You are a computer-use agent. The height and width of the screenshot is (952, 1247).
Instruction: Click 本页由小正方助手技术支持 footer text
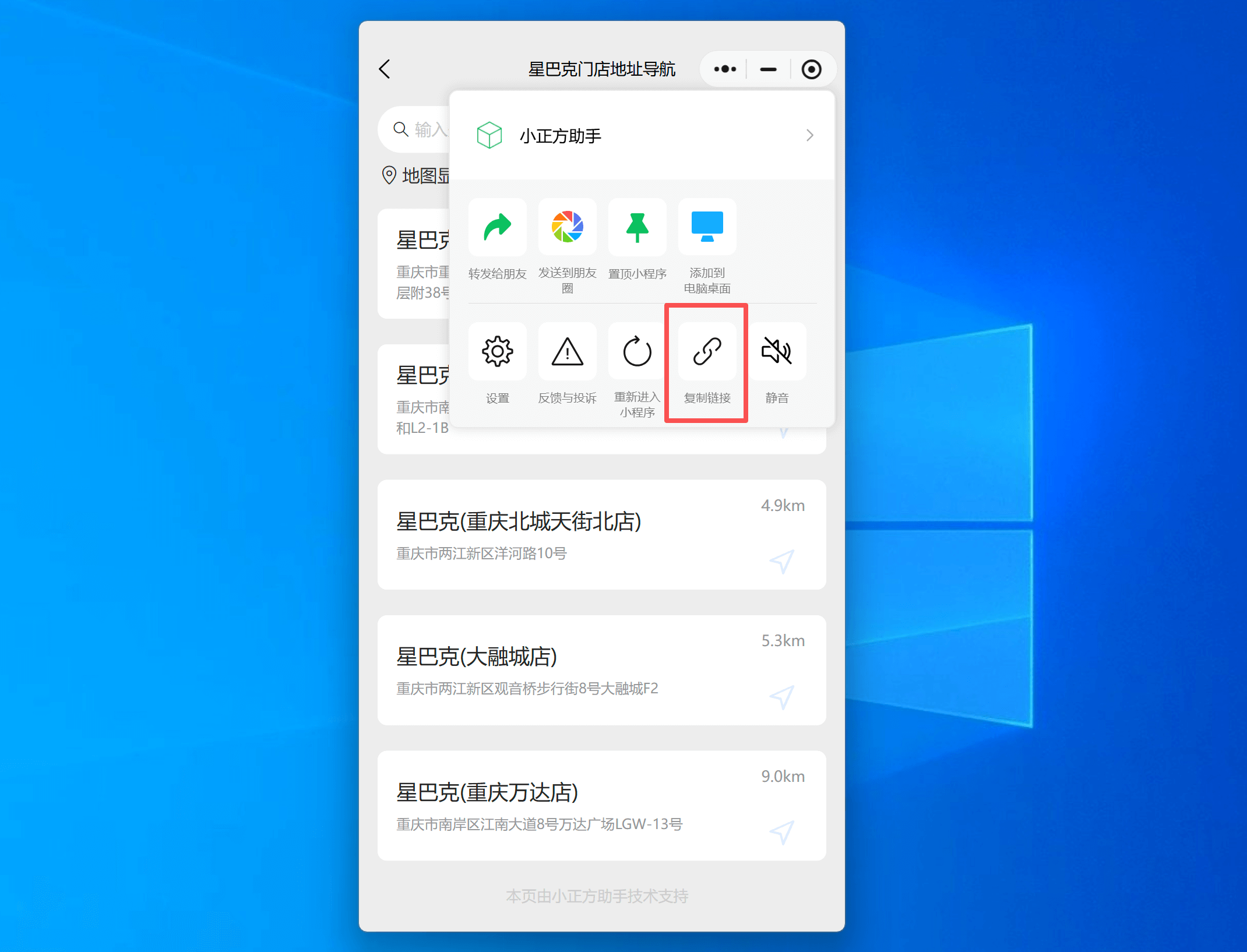point(597,896)
